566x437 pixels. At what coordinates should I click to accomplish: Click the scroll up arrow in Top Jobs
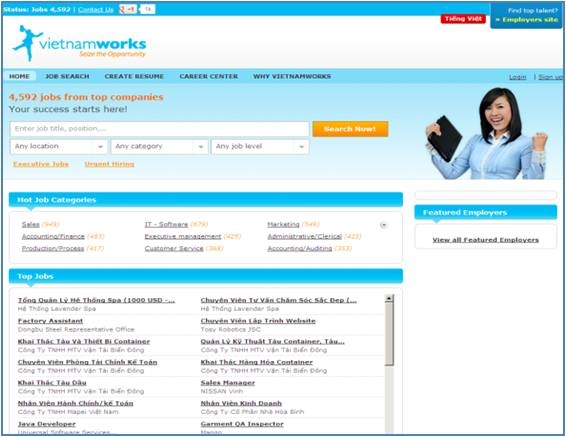pyautogui.click(x=389, y=298)
